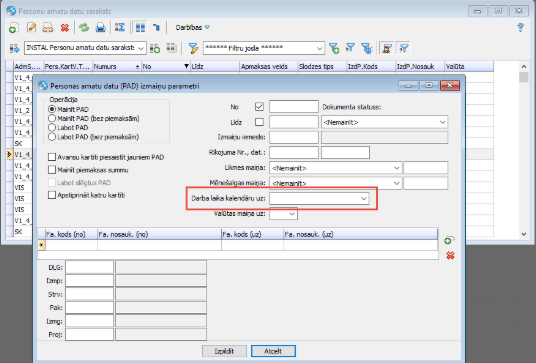Screen dimensions: 536x363
Task: Click the Izmp code input field
Action: coord(89,281)
